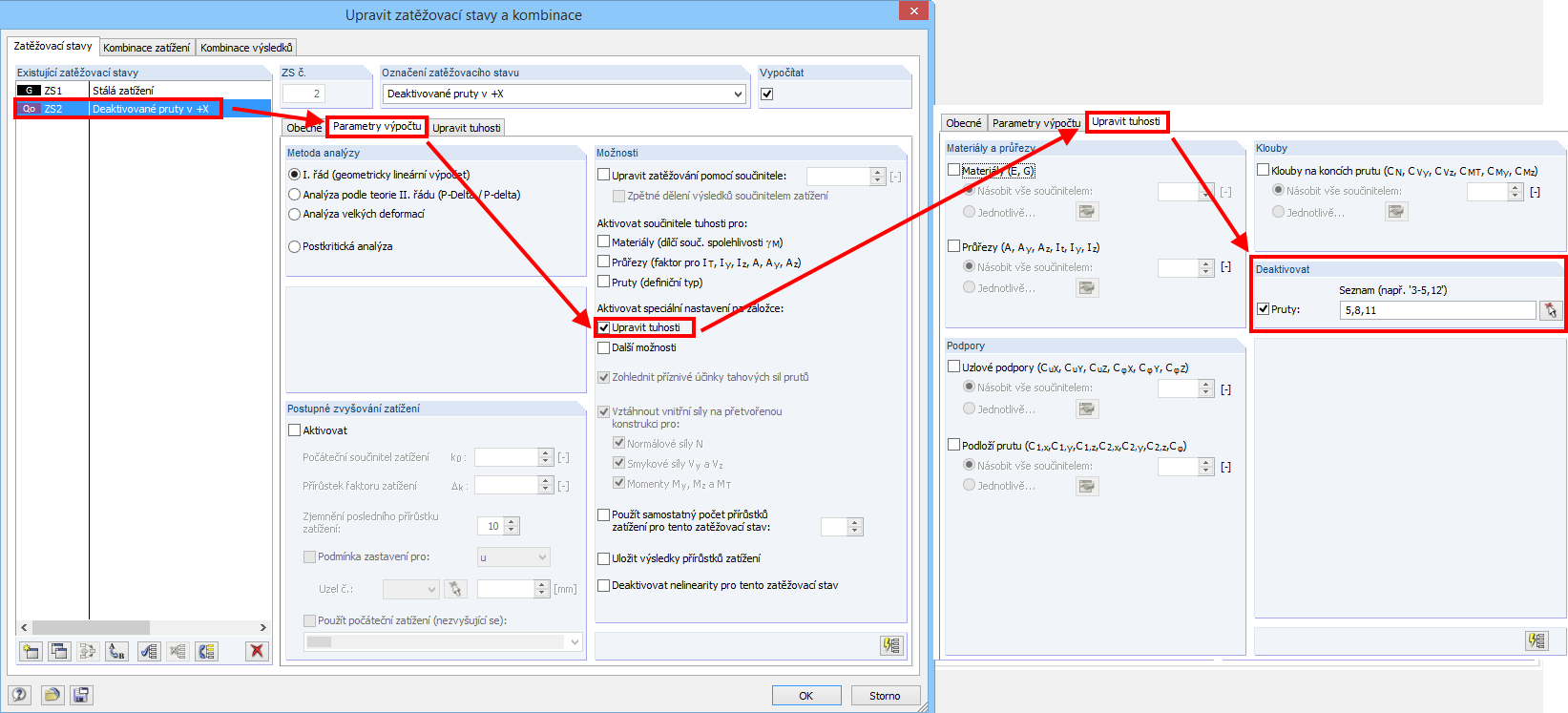
Task: Toggle the Vypočítat checkbox
Action: [x=766, y=94]
